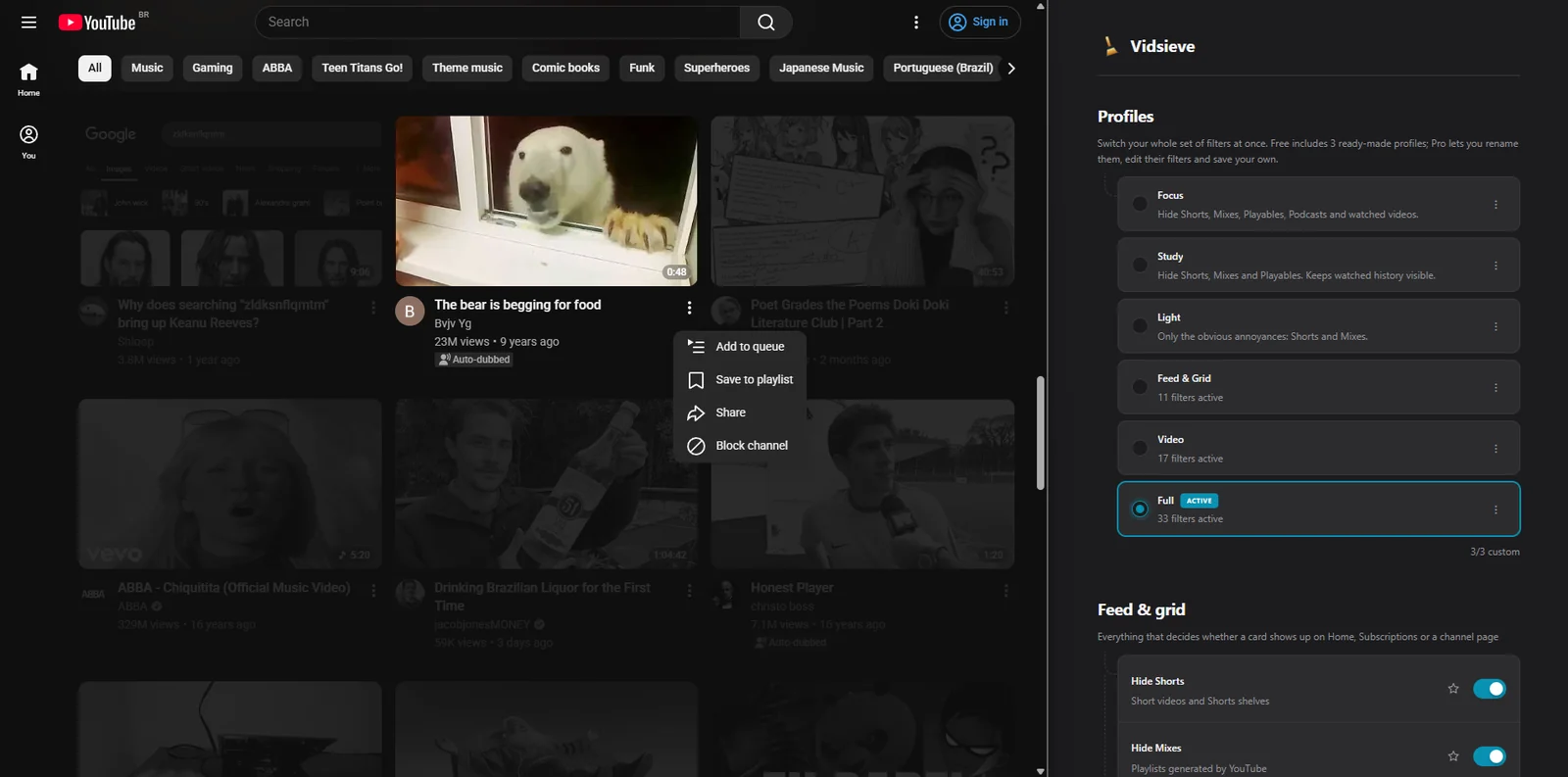Image resolution: width=1568 pixels, height=777 pixels.
Task: Click the Bvjv Yg channel avatar
Action: [410, 311]
